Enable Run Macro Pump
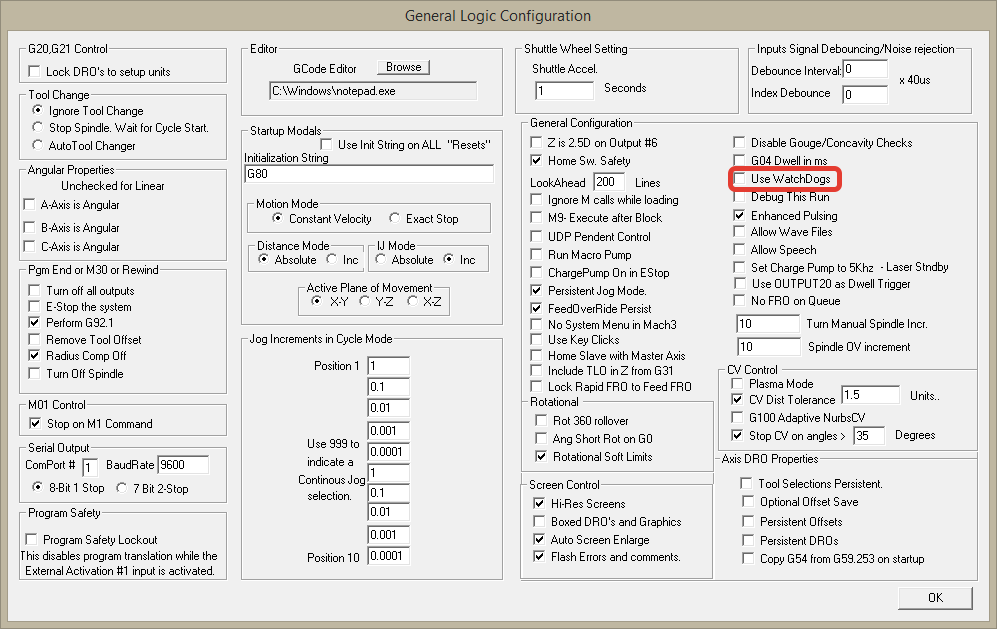Viewport: 997px width, 629px height. [x=536, y=254]
